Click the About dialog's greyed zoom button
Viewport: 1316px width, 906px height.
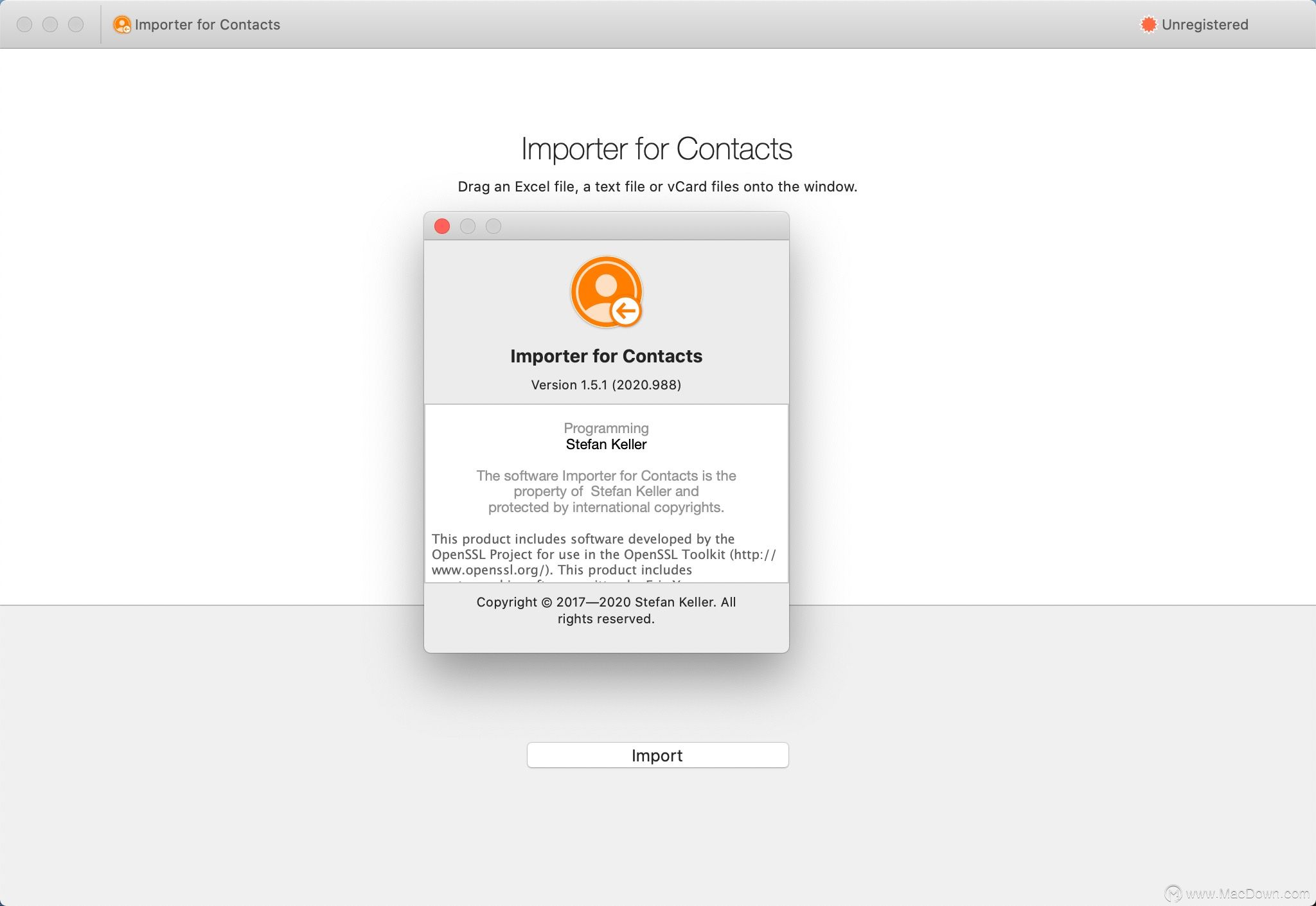click(493, 226)
